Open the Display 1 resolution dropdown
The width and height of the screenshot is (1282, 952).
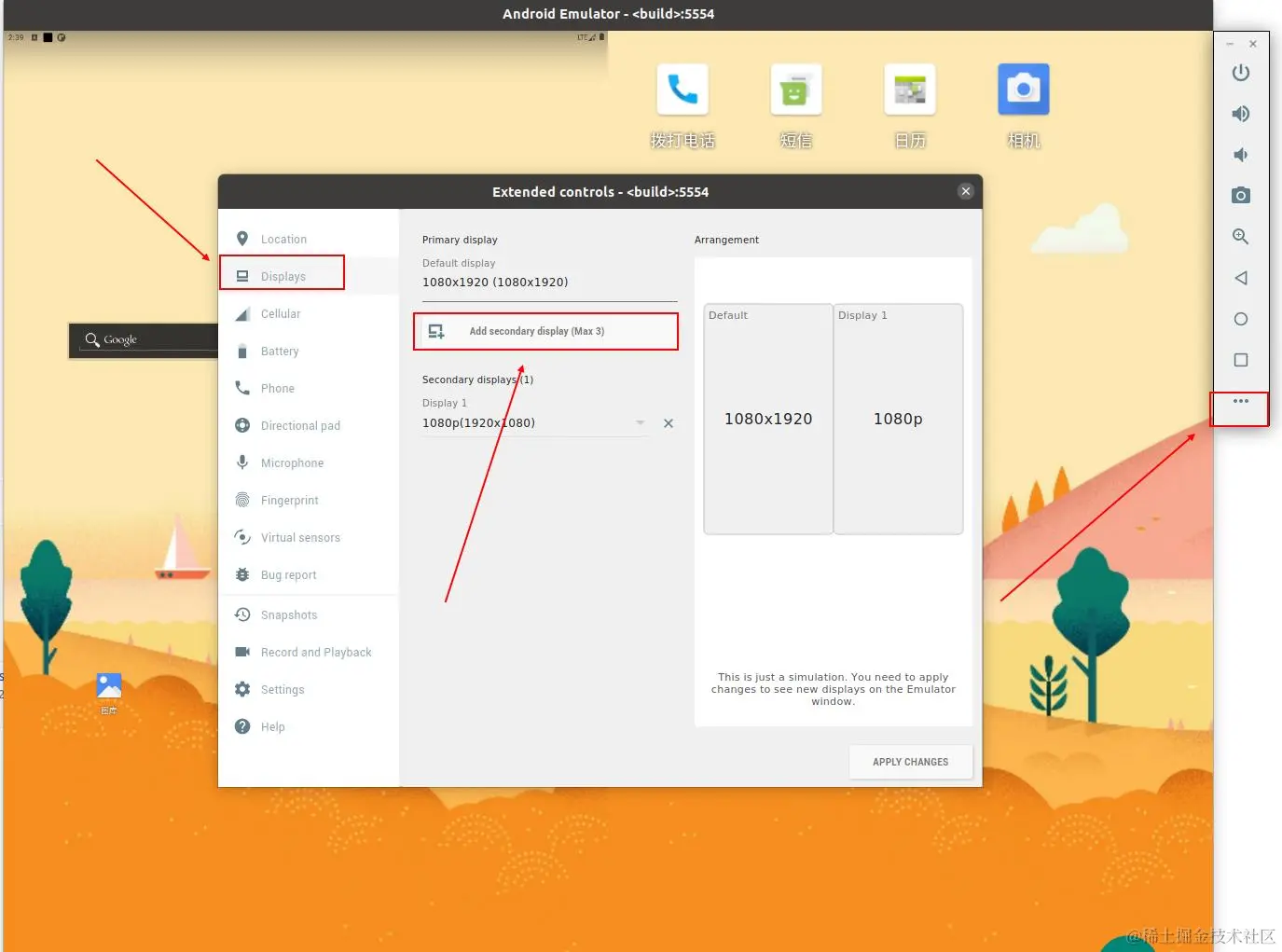pyautogui.click(x=534, y=422)
